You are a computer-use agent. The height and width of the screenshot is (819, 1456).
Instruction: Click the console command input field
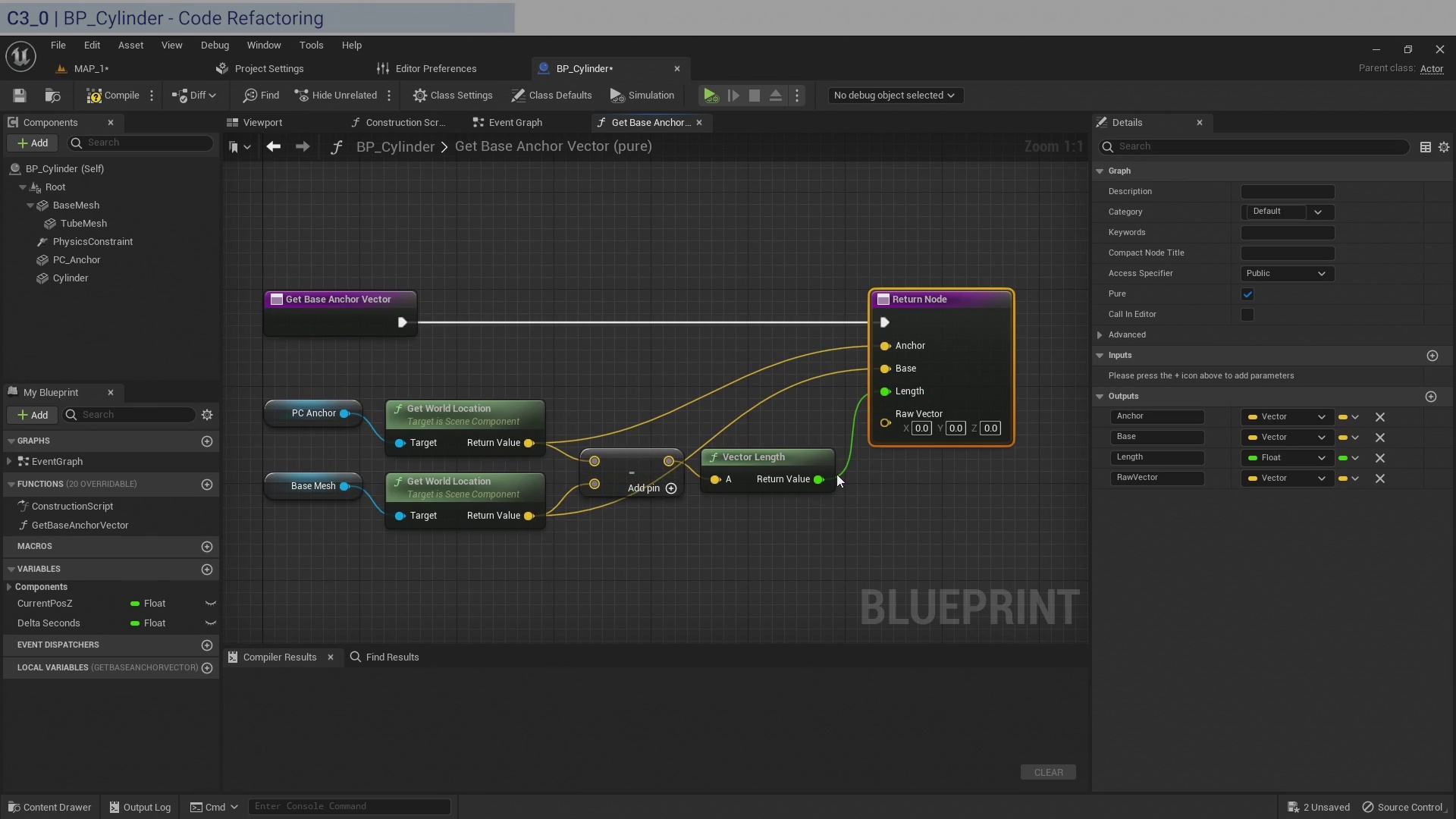[x=349, y=806]
